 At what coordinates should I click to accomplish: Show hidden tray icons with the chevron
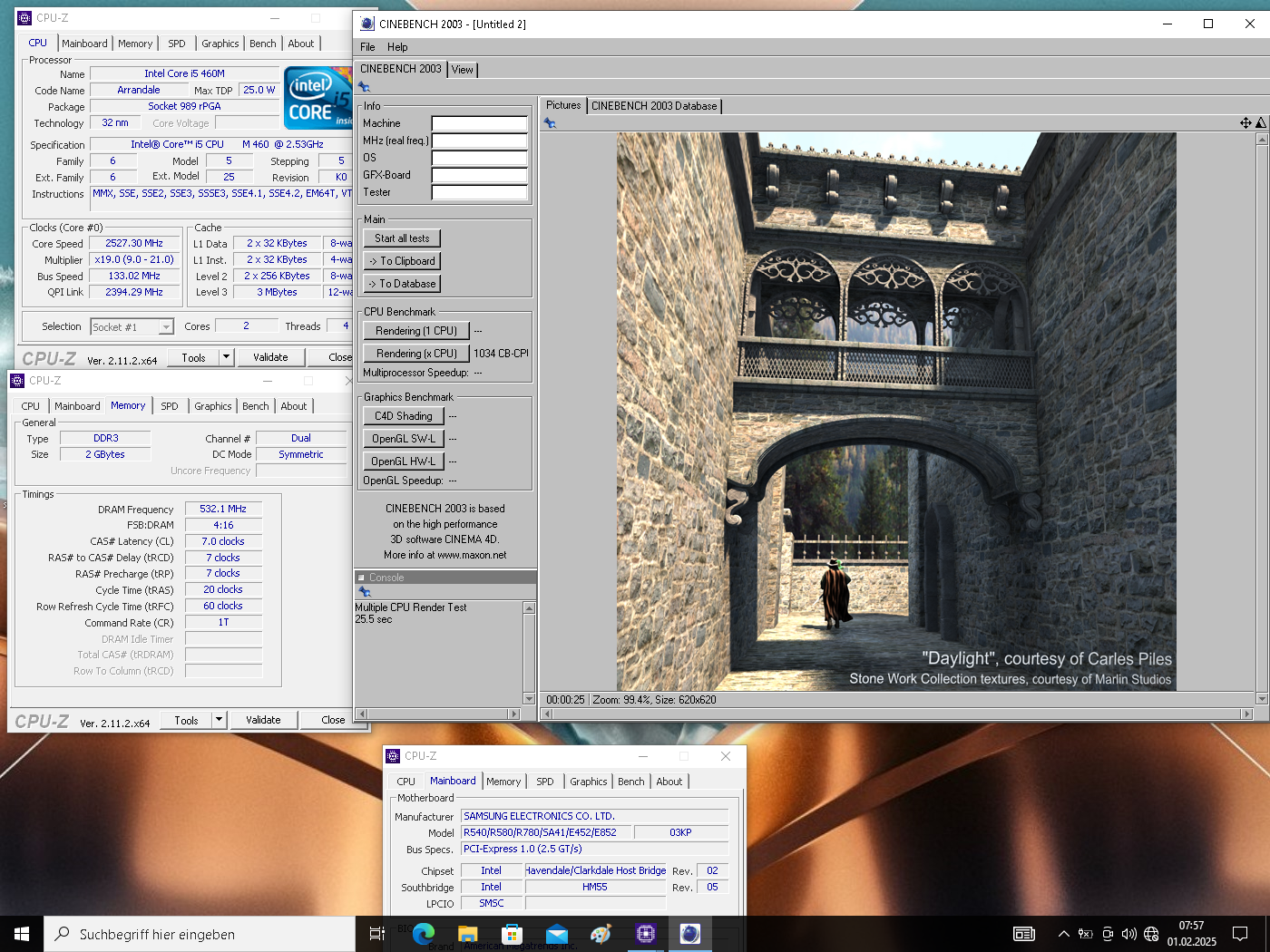point(1063,934)
